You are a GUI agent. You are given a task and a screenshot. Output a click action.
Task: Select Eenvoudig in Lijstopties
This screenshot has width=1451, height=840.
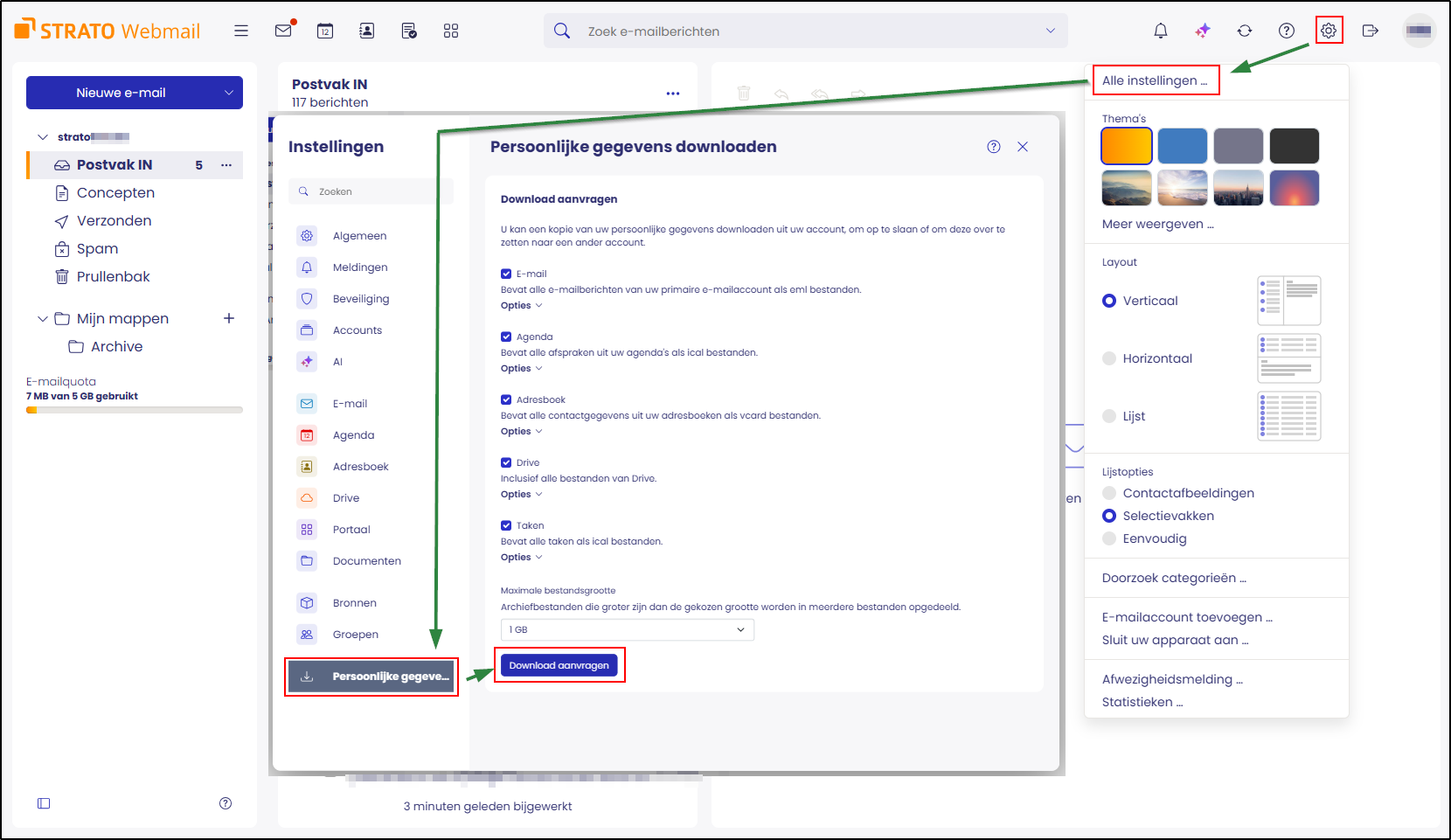pyautogui.click(x=1108, y=538)
